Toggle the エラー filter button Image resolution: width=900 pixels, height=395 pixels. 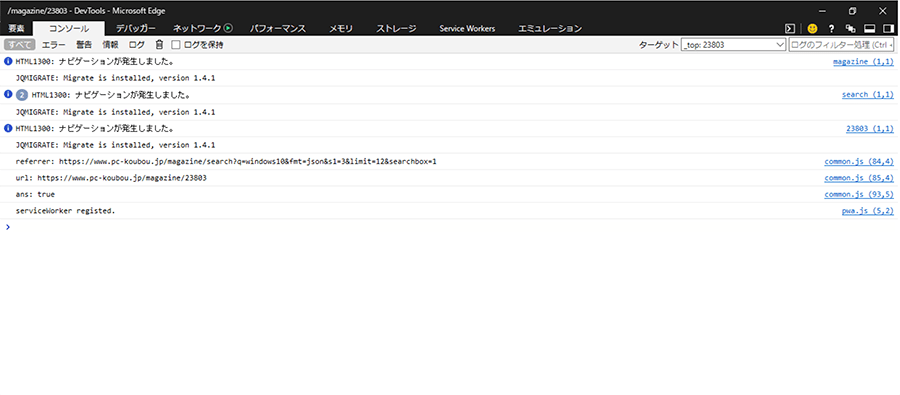53,44
